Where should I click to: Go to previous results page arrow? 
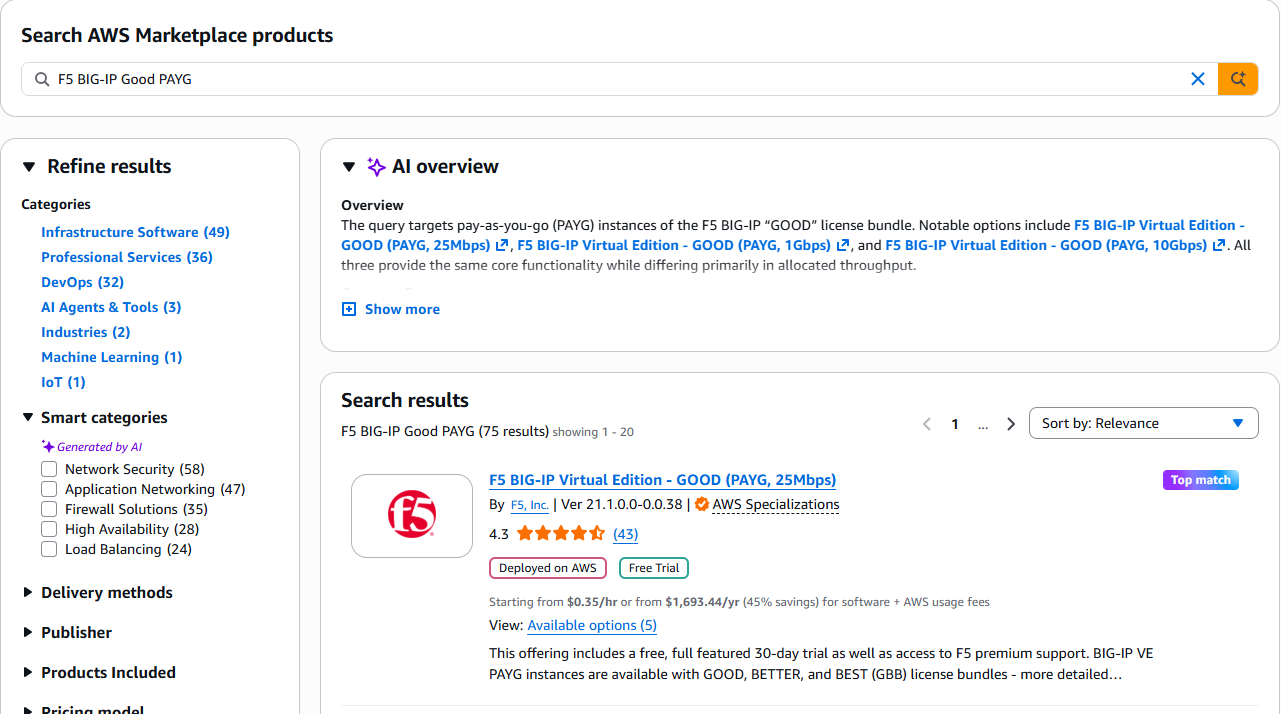927,424
